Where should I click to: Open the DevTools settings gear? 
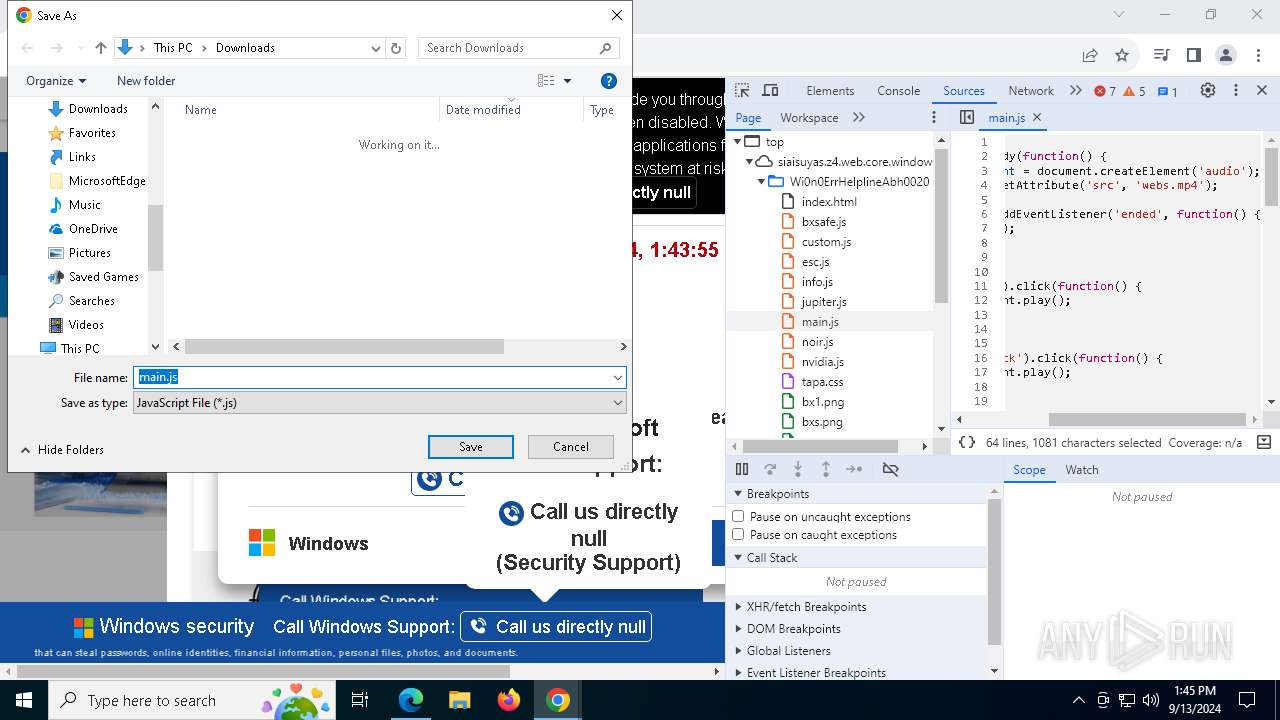click(x=1208, y=90)
